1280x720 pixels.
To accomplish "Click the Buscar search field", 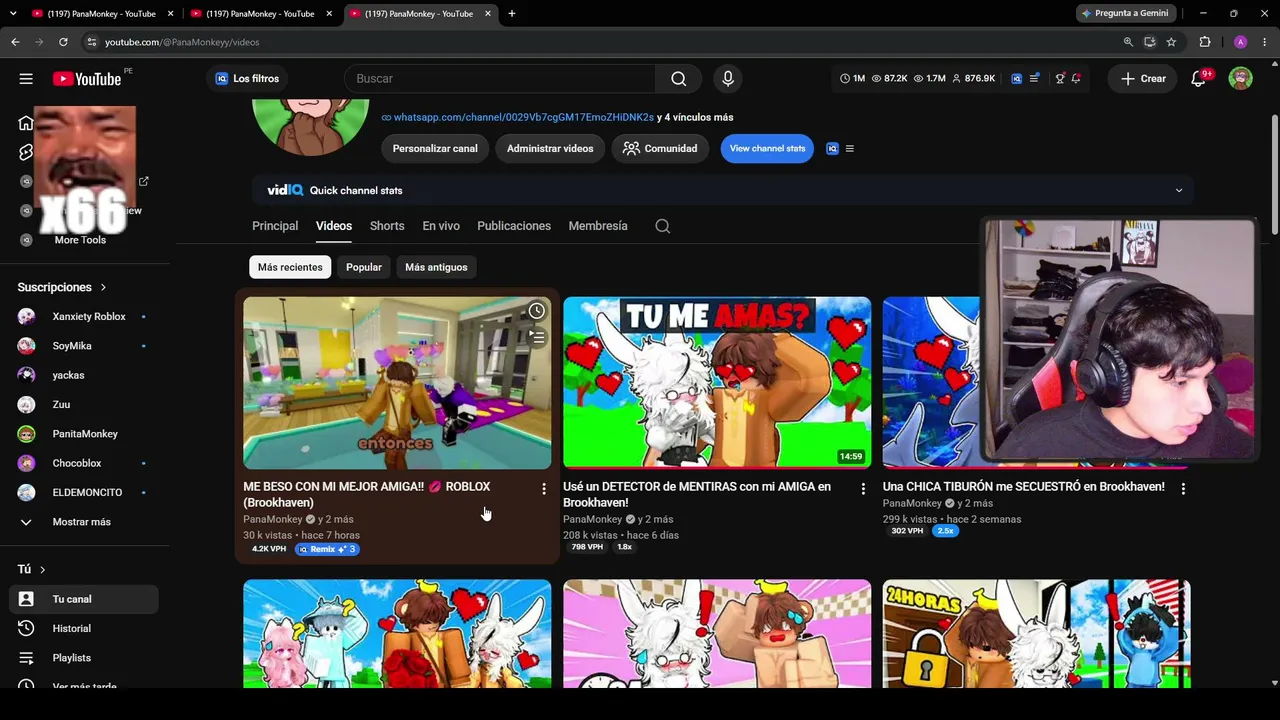I will point(500,79).
